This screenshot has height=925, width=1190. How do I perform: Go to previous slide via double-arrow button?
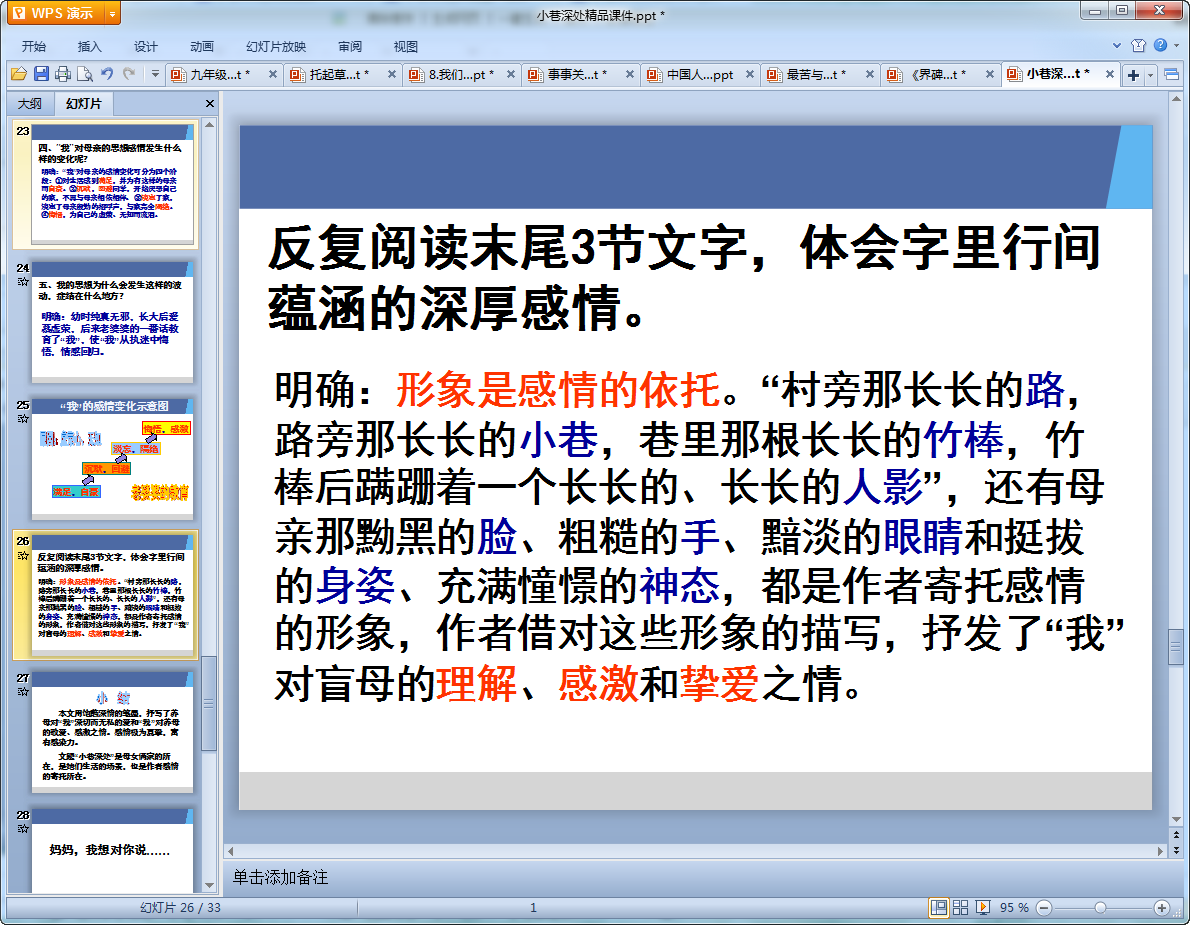[1176, 835]
